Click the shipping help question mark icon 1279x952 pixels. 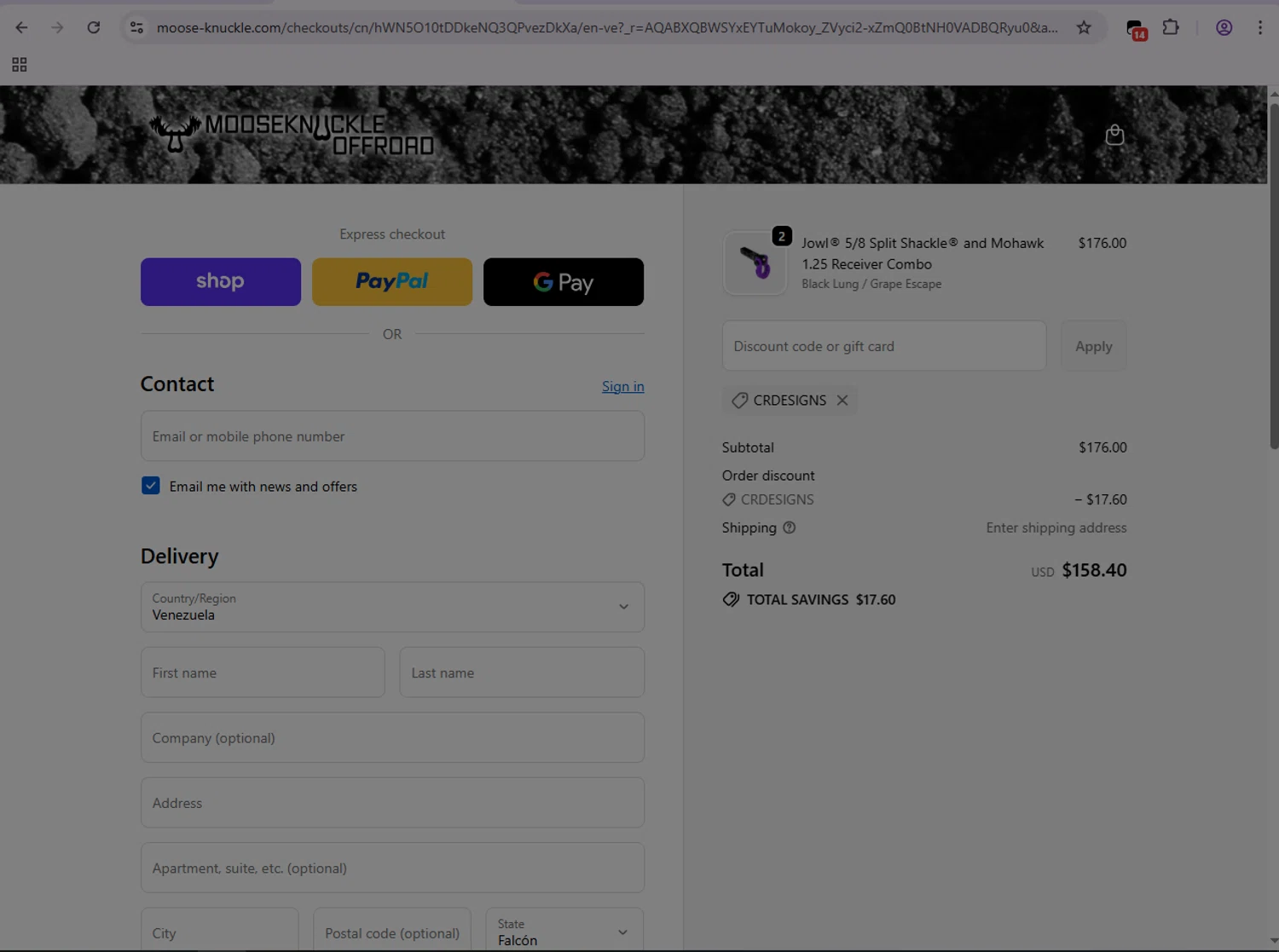[790, 528]
